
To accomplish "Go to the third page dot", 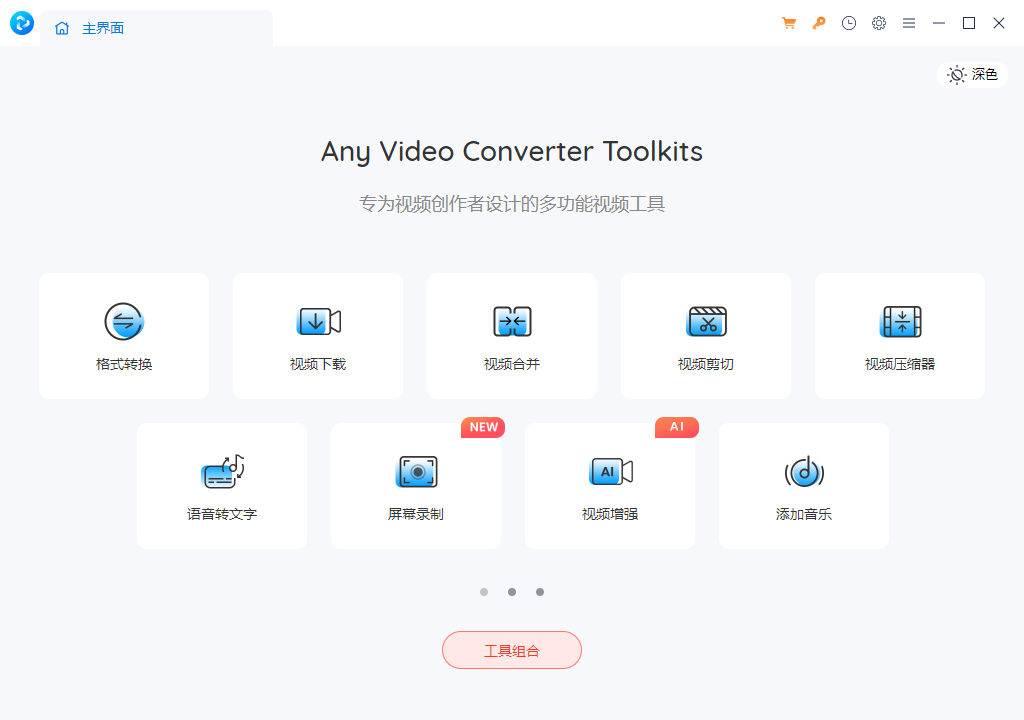I will click(x=540, y=592).
